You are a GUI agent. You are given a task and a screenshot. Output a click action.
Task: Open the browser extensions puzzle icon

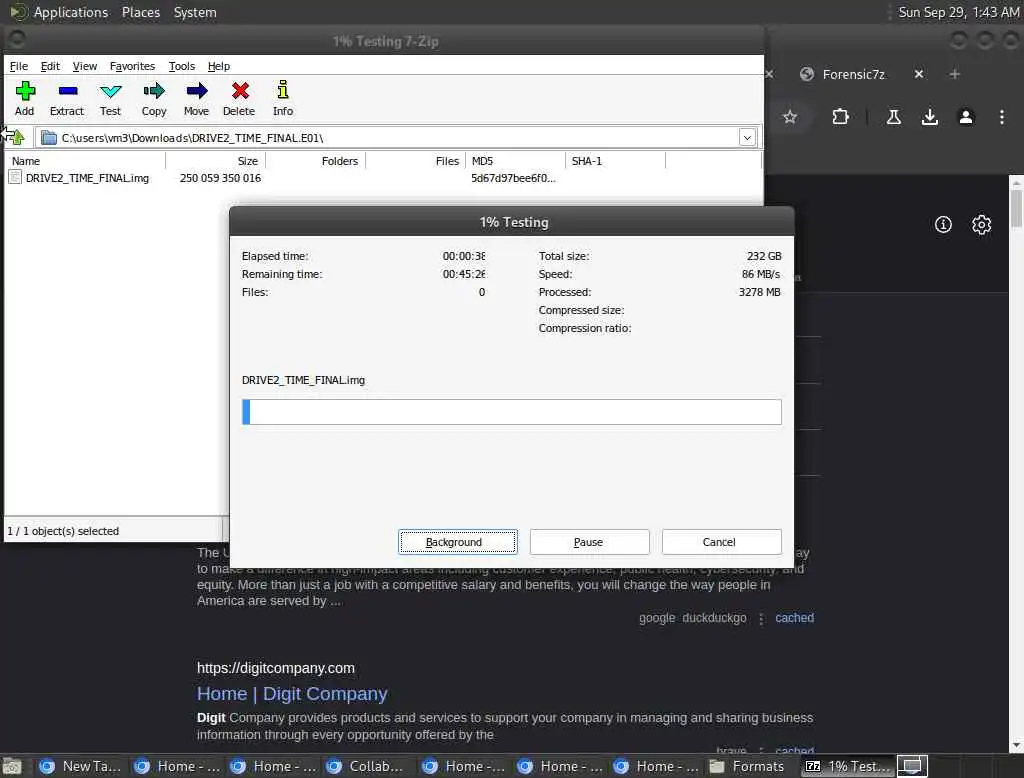coord(840,117)
